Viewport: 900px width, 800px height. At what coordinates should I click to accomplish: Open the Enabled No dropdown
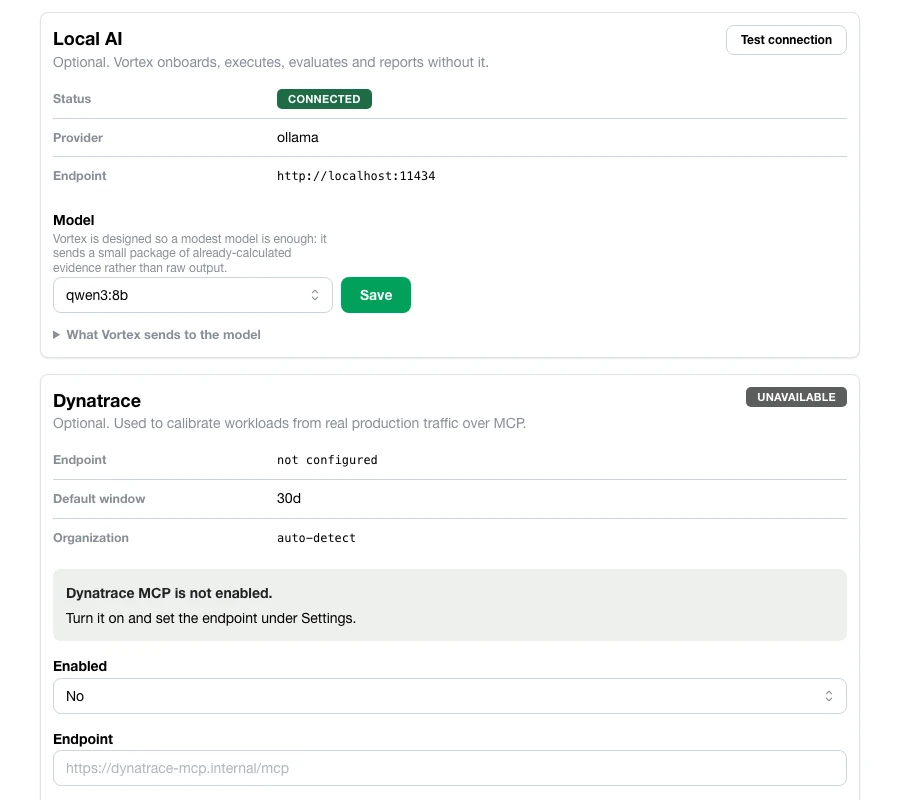[449, 696]
